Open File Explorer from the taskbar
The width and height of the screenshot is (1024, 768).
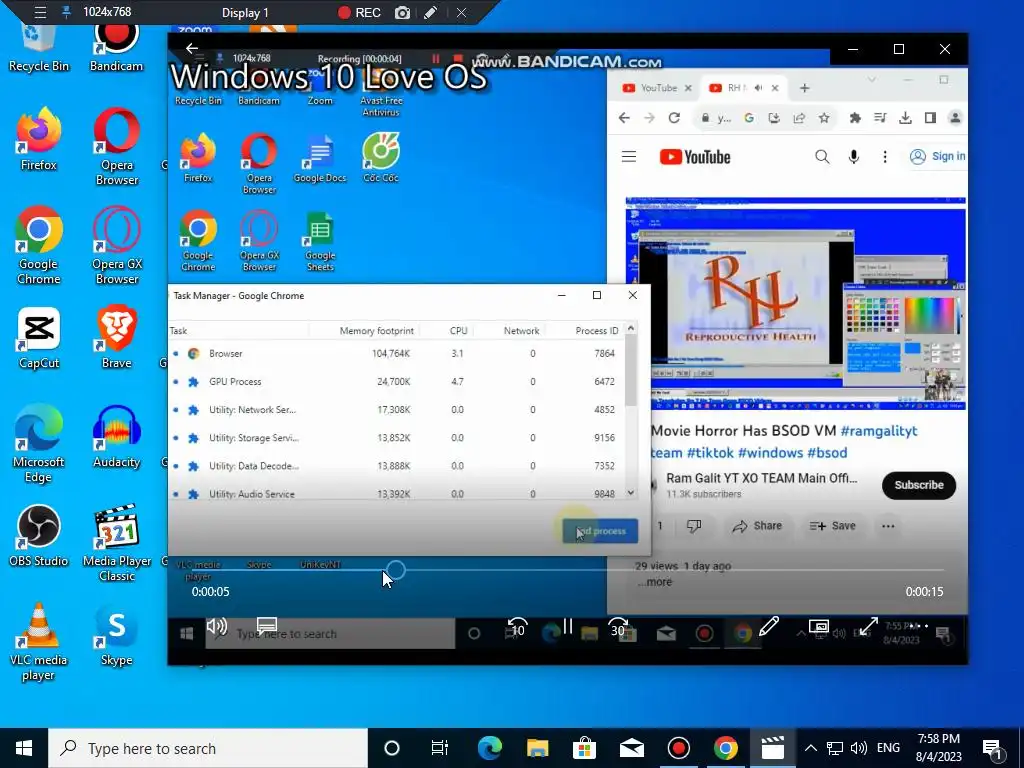coord(537,748)
